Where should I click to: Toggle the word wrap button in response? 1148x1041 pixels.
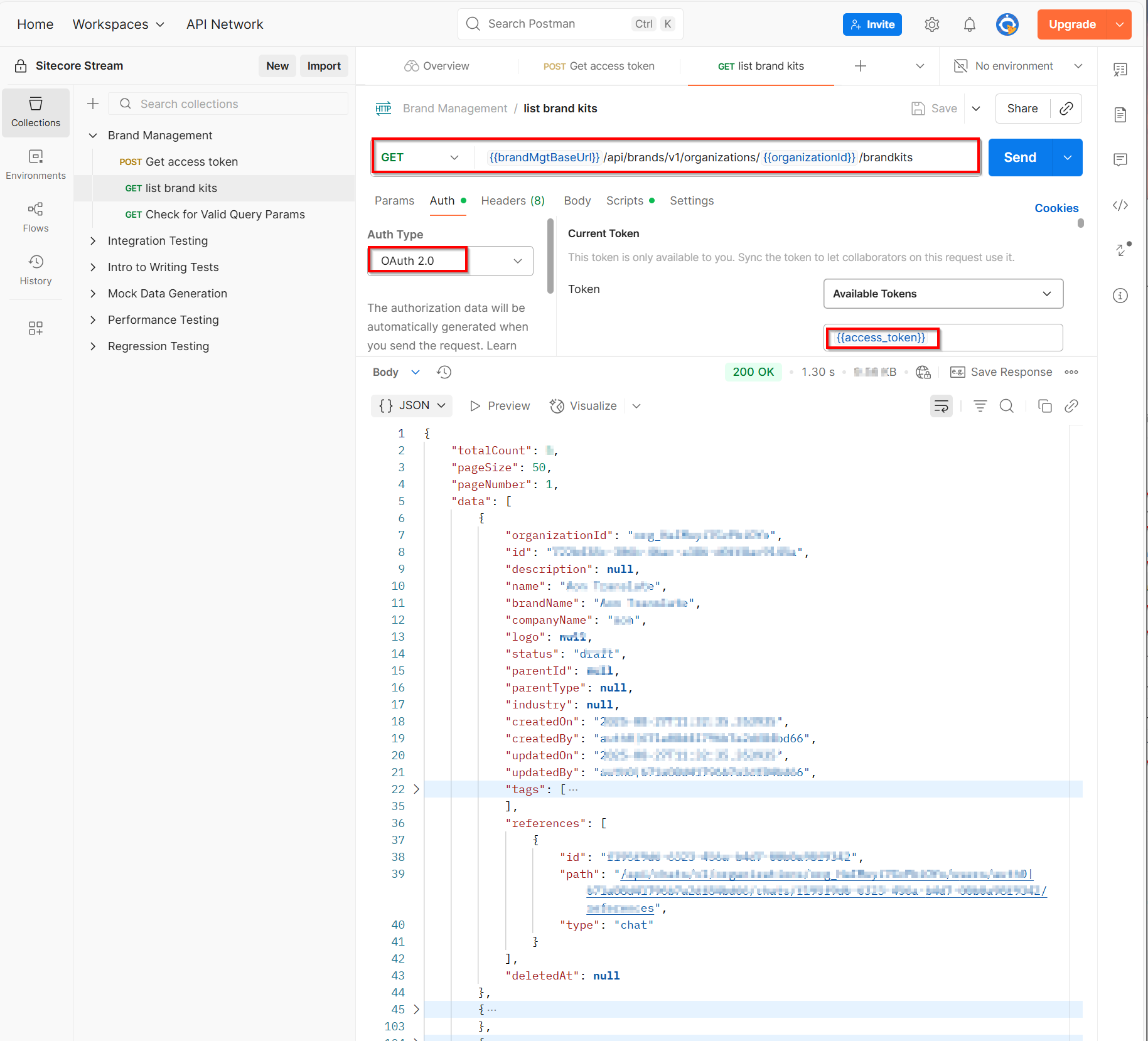pos(941,406)
